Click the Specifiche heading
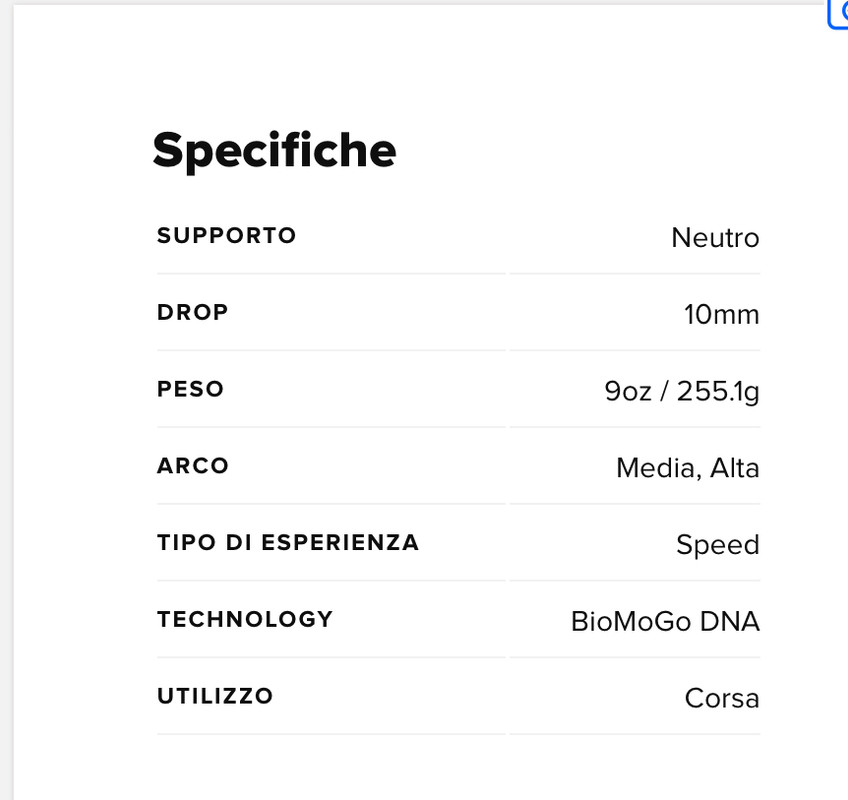The image size is (848, 800). coord(274,150)
